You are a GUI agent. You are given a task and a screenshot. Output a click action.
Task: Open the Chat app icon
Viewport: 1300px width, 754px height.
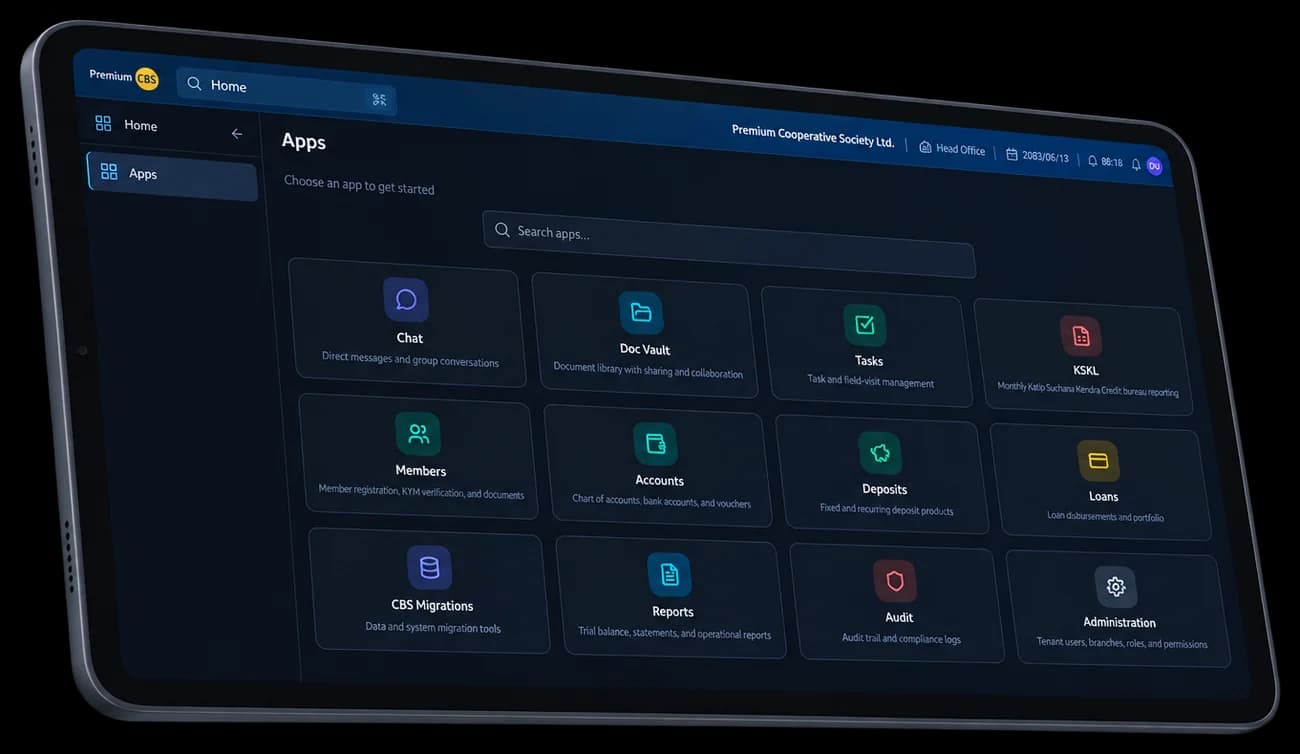click(x=406, y=300)
